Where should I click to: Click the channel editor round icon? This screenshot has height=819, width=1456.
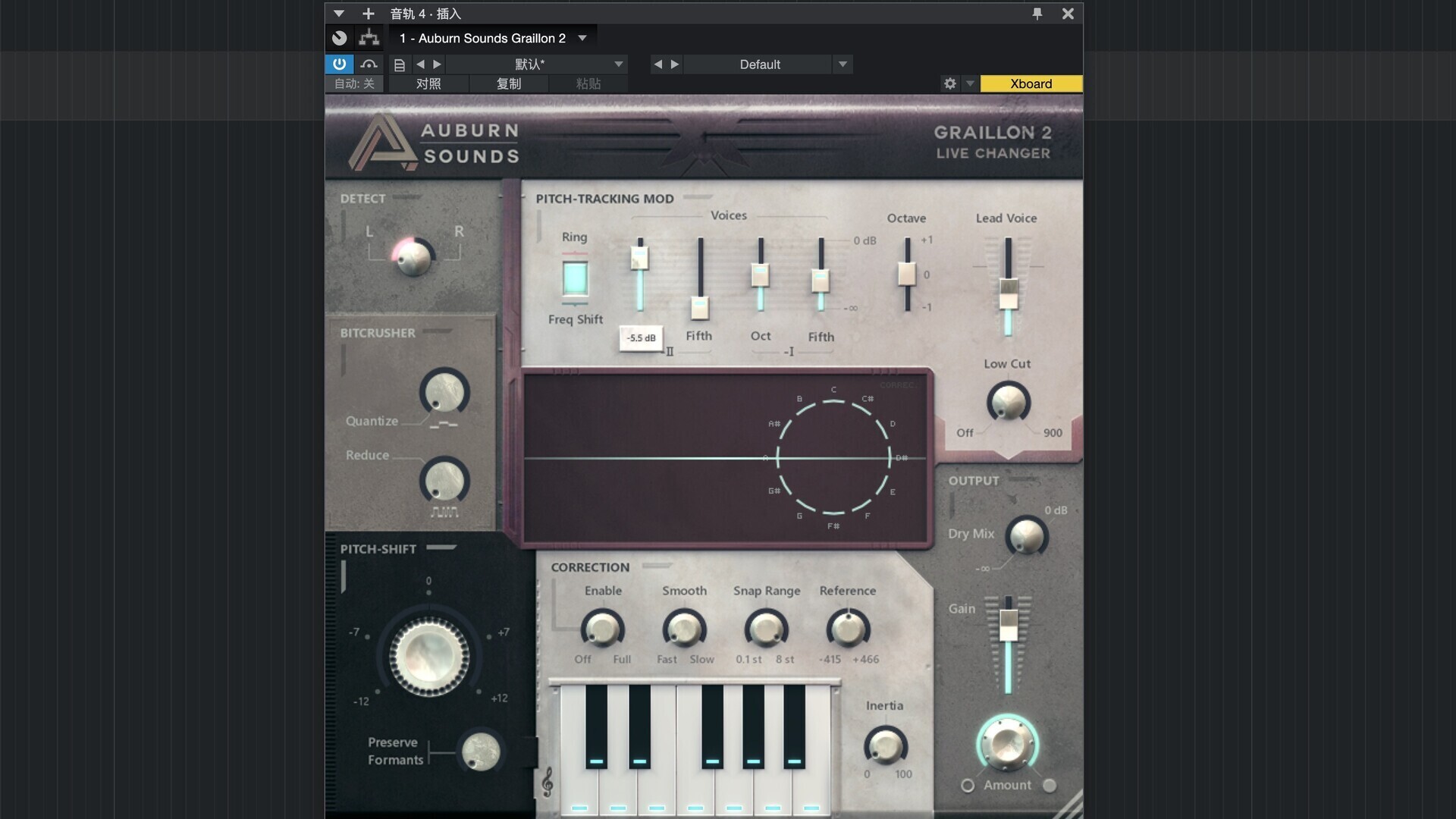point(340,38)
